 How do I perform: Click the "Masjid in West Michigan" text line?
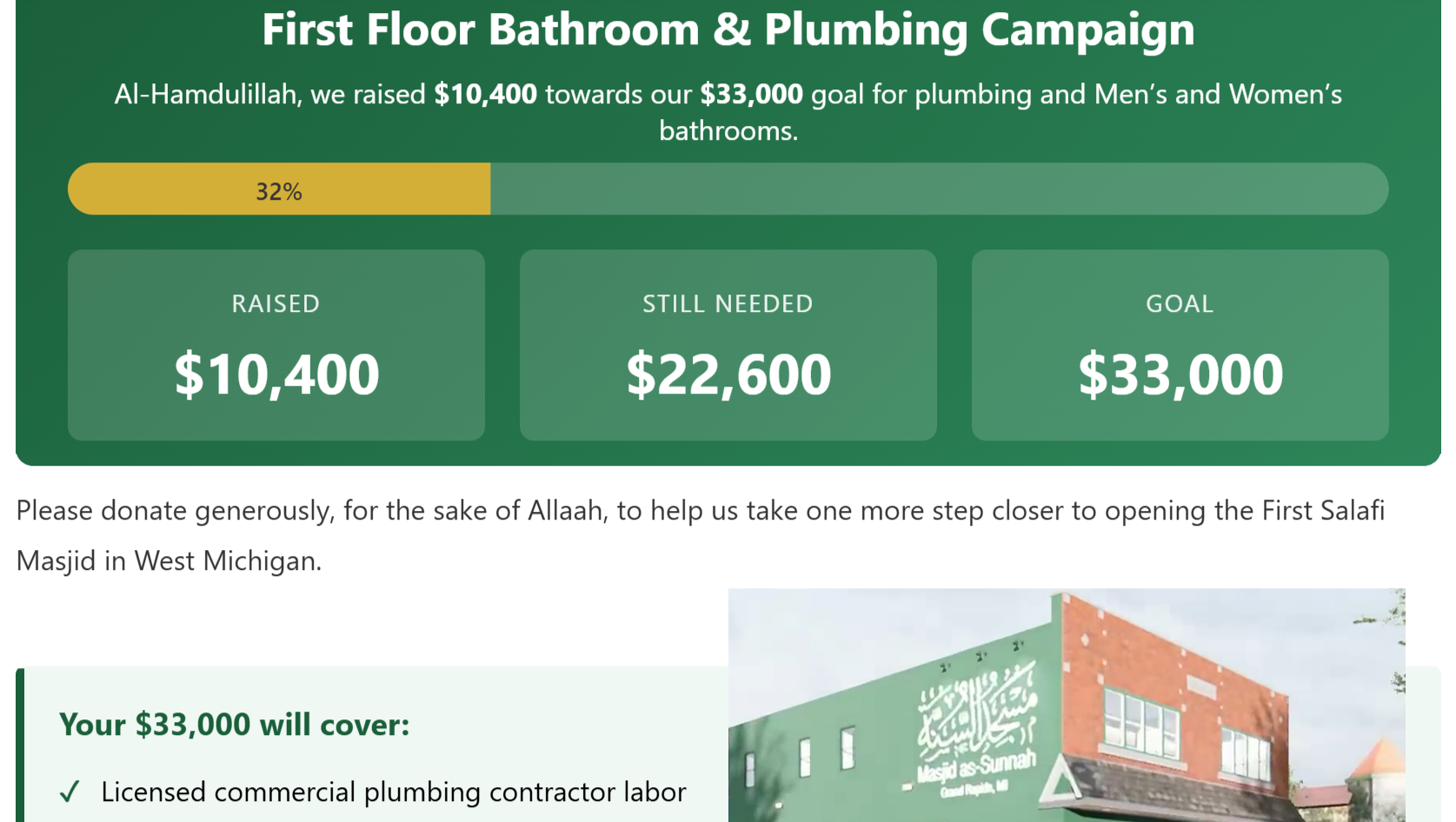(170, 560)
